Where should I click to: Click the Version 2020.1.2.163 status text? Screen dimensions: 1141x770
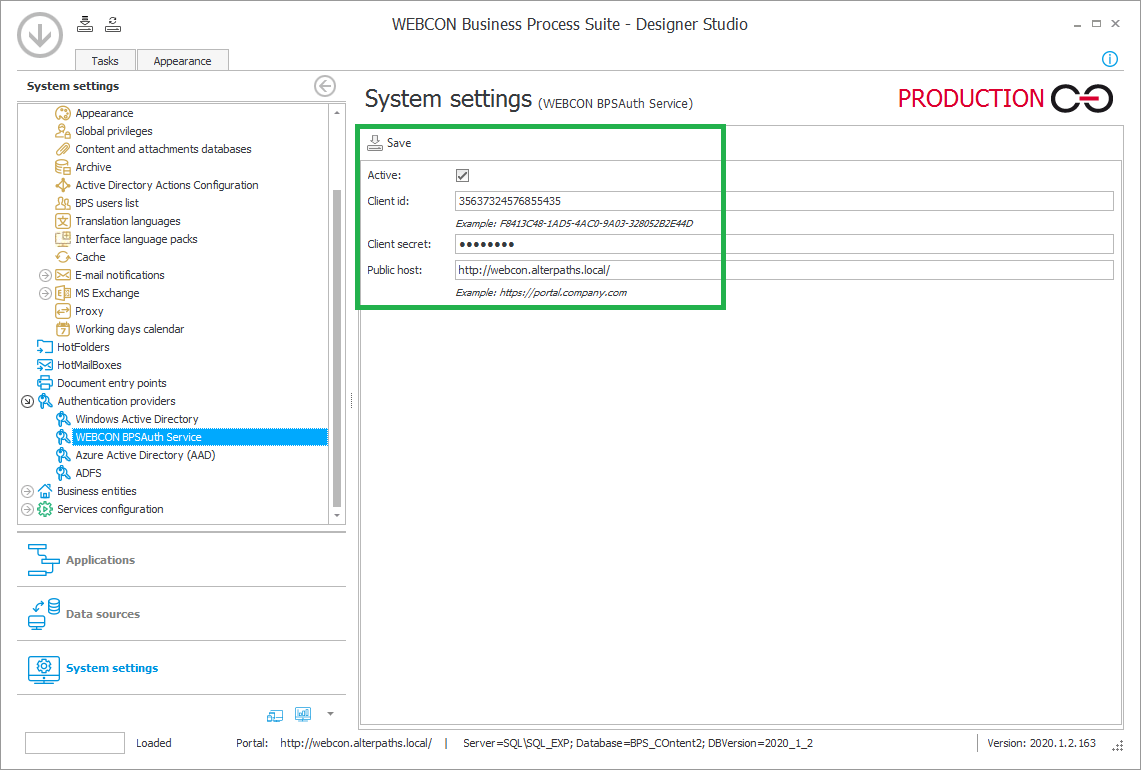pyautogui.click(x=1041, y=743)
